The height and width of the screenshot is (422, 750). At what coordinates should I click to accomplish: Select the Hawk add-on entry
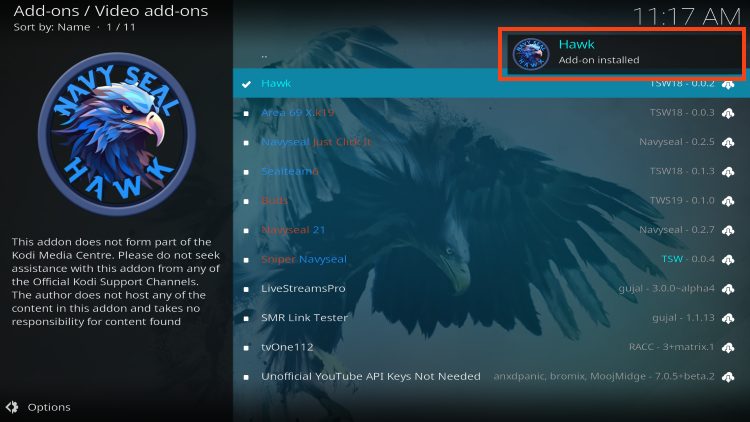pyautogui.click(x=491, y=83)
